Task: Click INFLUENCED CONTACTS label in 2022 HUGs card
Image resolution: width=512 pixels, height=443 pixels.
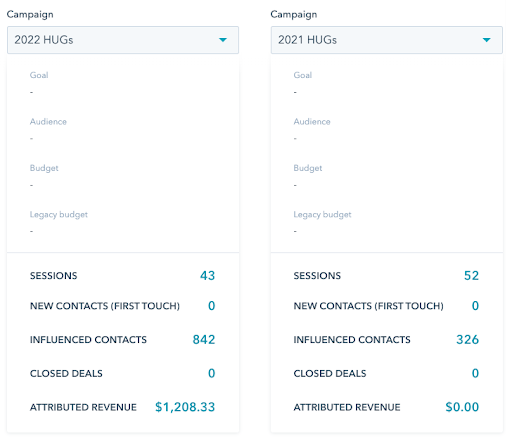Action: point(88,340)
